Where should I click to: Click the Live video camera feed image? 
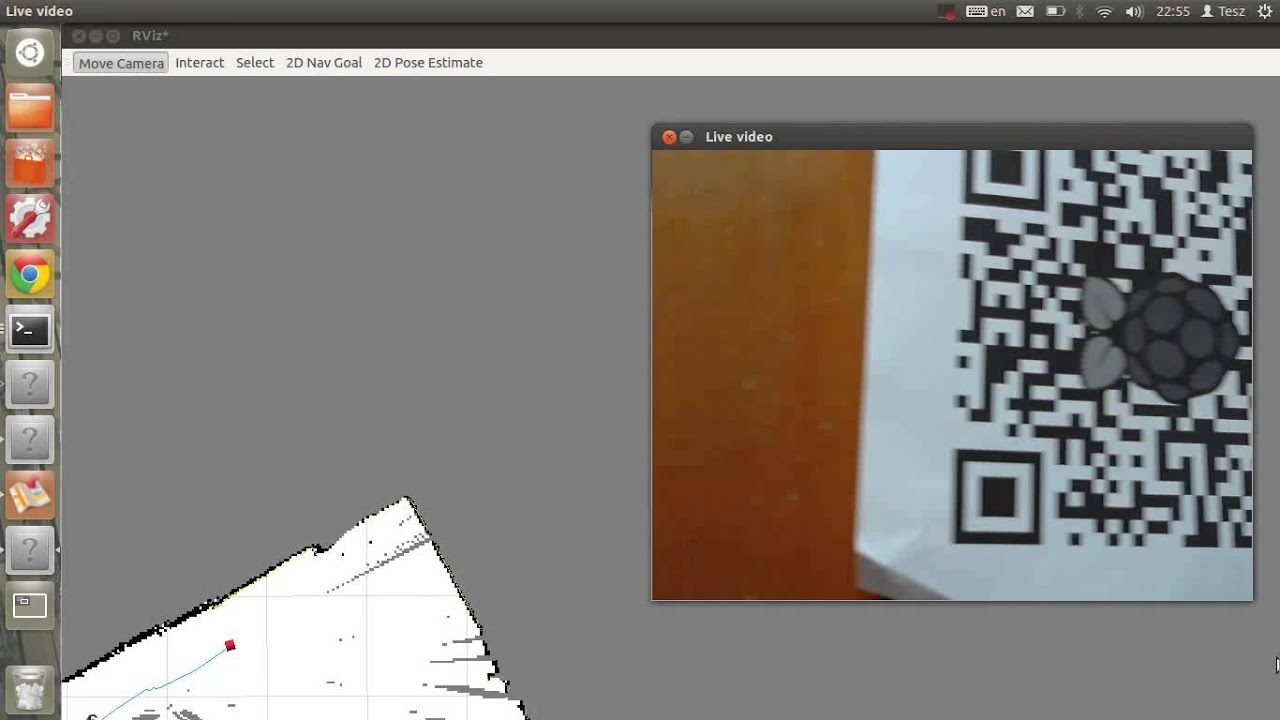(952, 375)
